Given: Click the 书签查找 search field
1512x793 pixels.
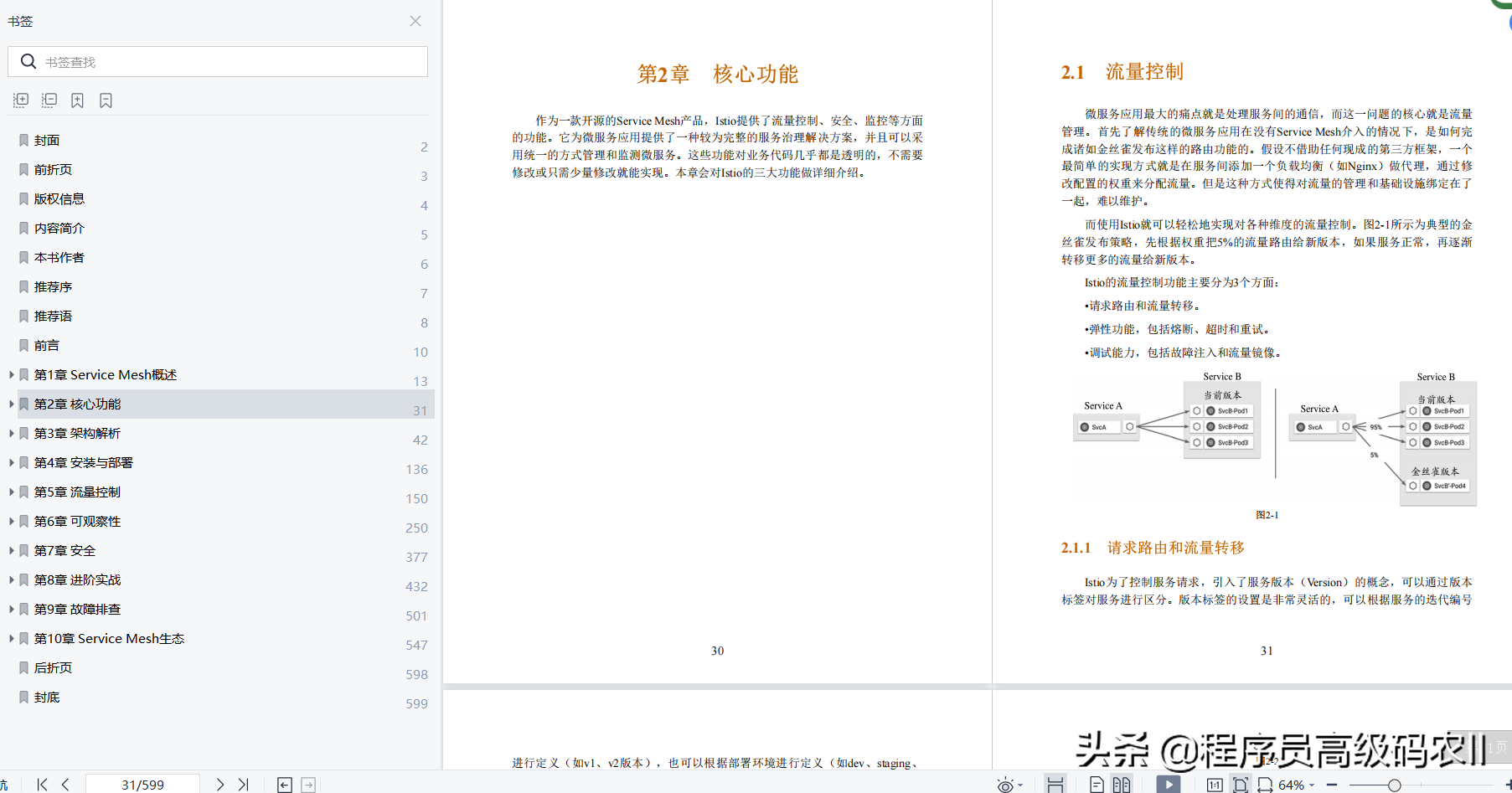Looking at the screenshot, I should [218, 62].
